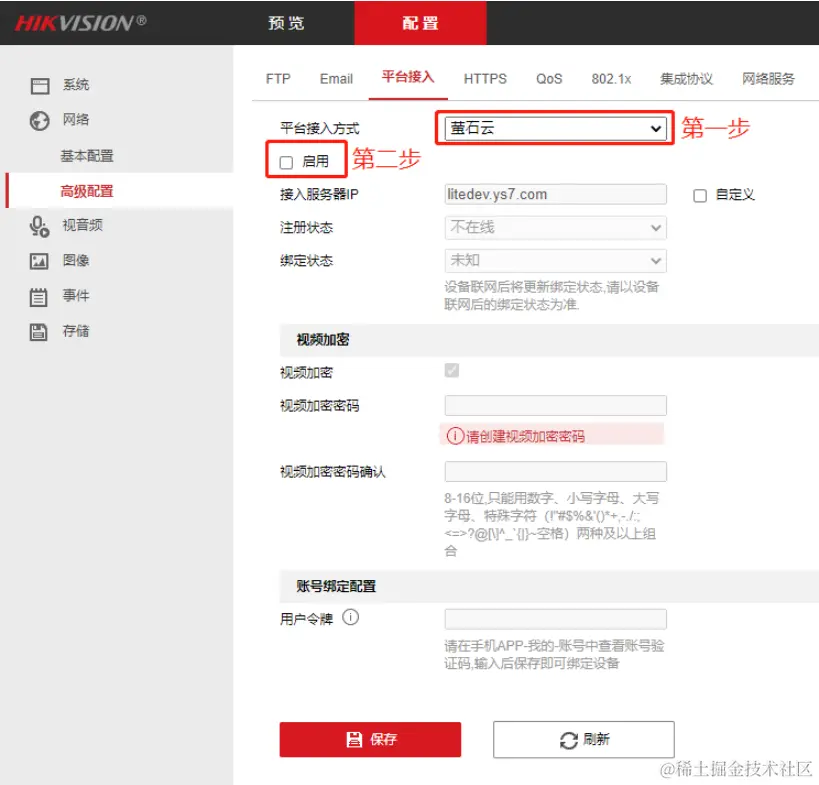Viewport: 819px width, 785px height.
Task: Switch to the FTP tab
Action: click(278, 79)
